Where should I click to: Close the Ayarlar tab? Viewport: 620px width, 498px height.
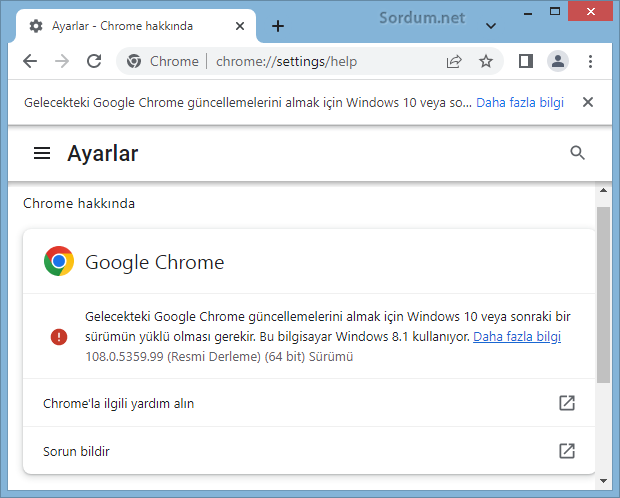point(240,26)
